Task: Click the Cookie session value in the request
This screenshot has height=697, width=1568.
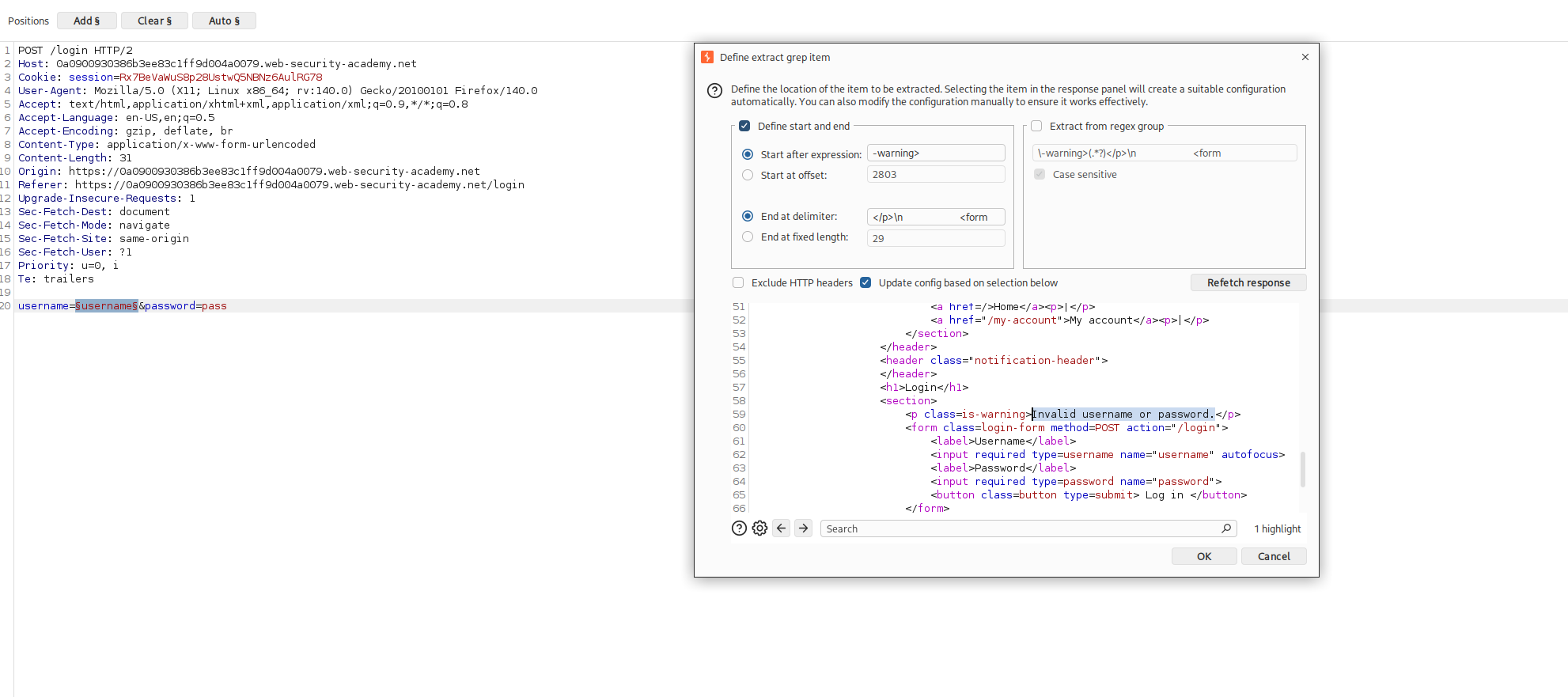Action: click(x=221, y=78)
